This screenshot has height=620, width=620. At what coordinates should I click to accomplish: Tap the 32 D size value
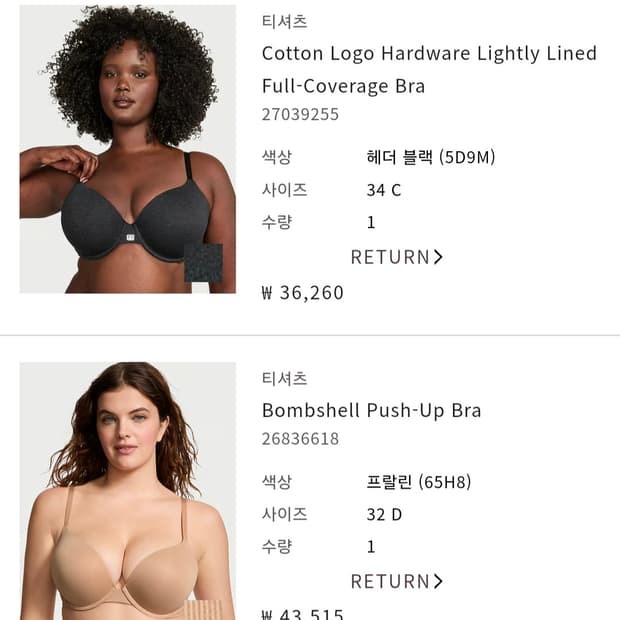point(384,515)
